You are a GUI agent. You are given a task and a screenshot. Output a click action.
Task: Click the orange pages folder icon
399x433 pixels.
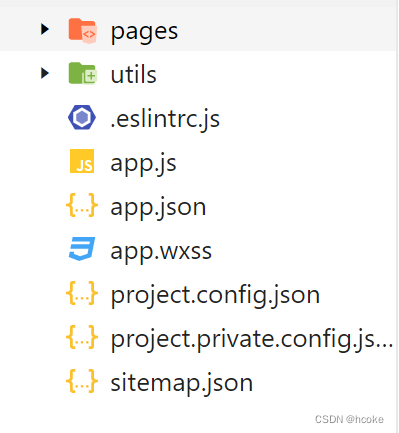82,30
